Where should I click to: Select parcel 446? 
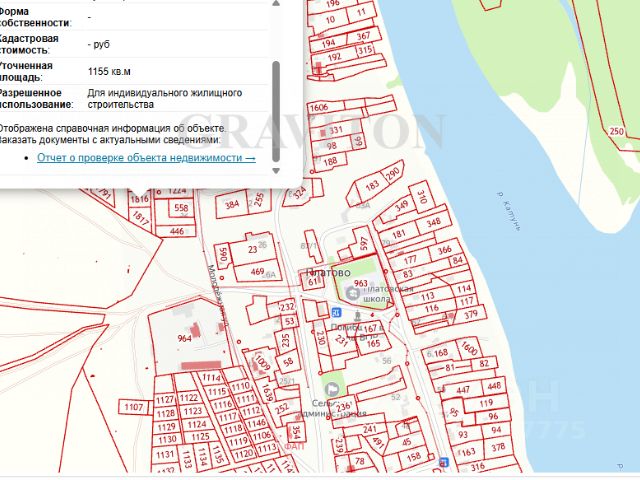[x=177, y=231]
